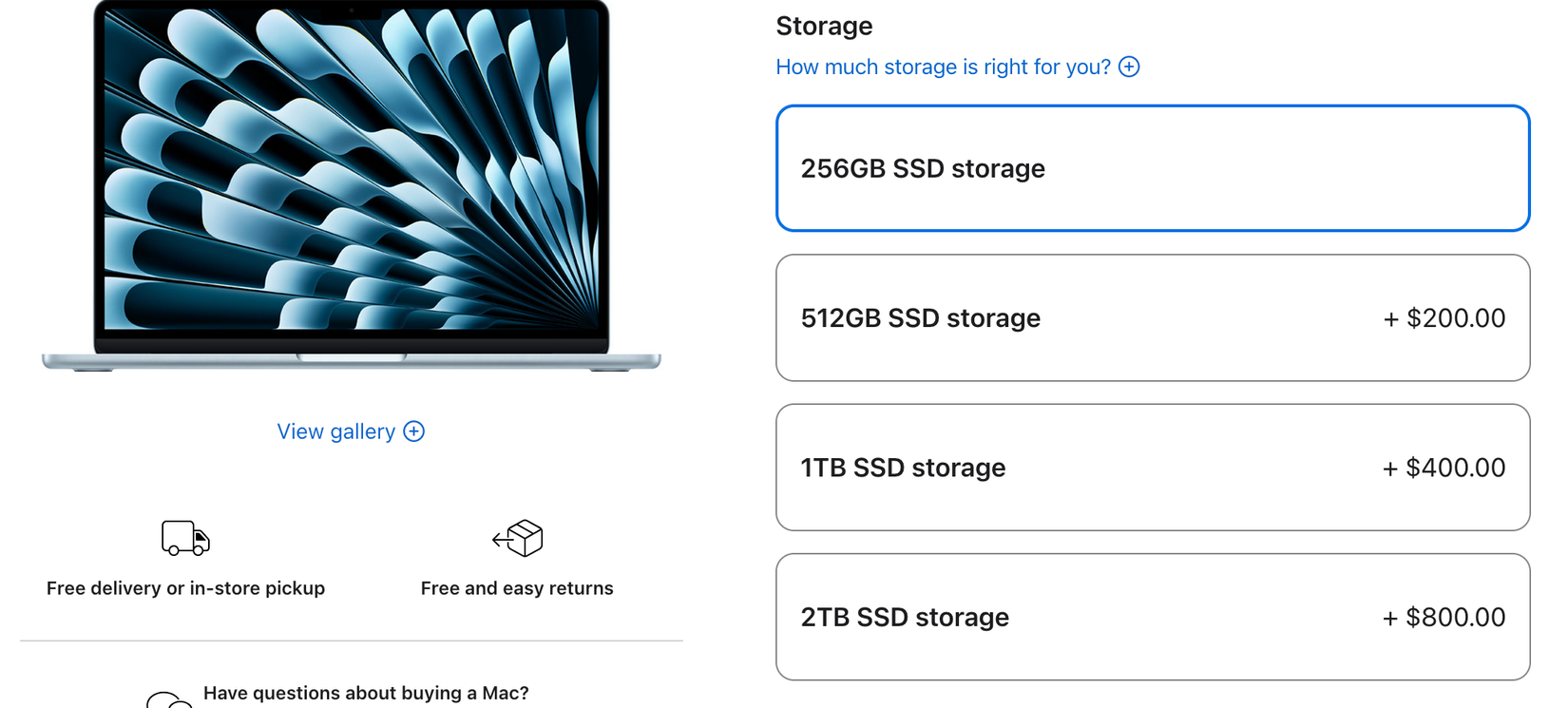The width and height of the screenshot is (1568, 708).
Task: Click the 512GB price label $200.00
Action: coord(1444,318)
